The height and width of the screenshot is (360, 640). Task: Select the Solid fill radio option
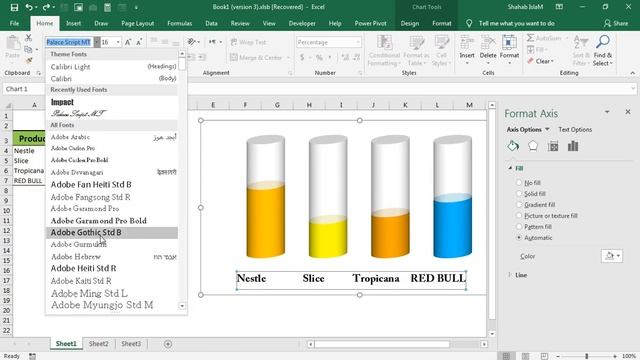[x=519, y=193]
